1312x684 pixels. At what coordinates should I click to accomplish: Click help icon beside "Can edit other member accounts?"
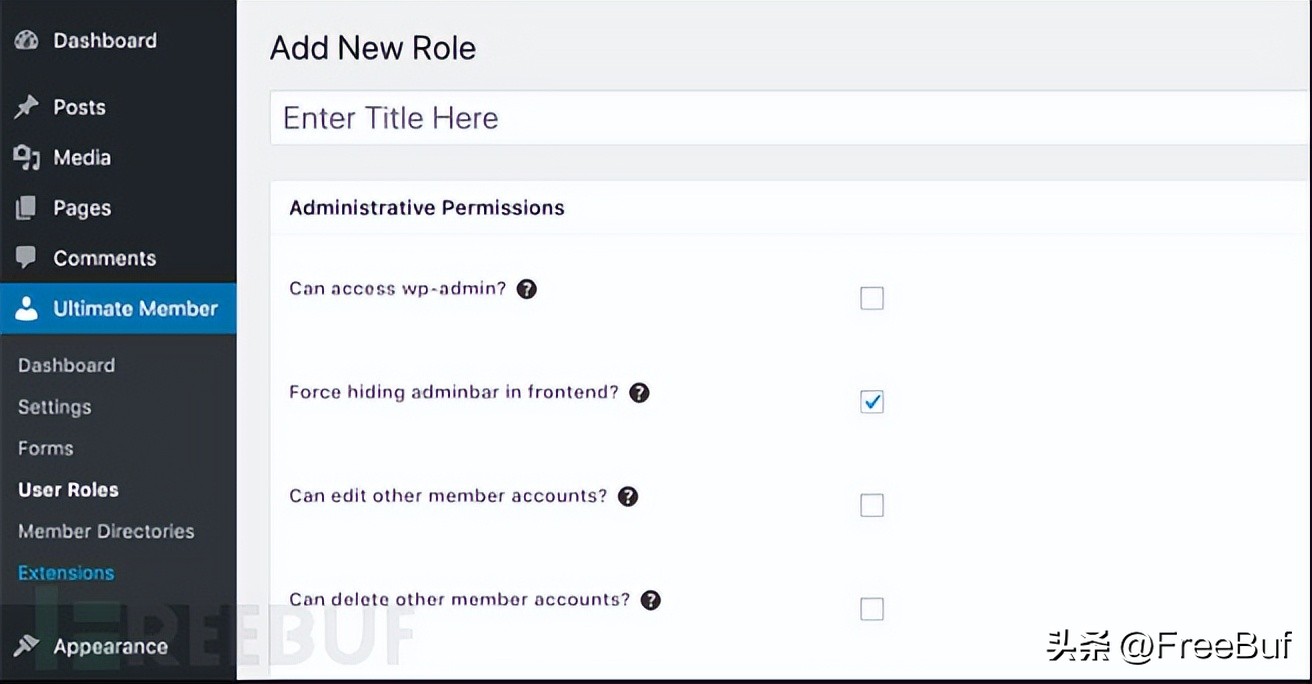pos(628,496)
